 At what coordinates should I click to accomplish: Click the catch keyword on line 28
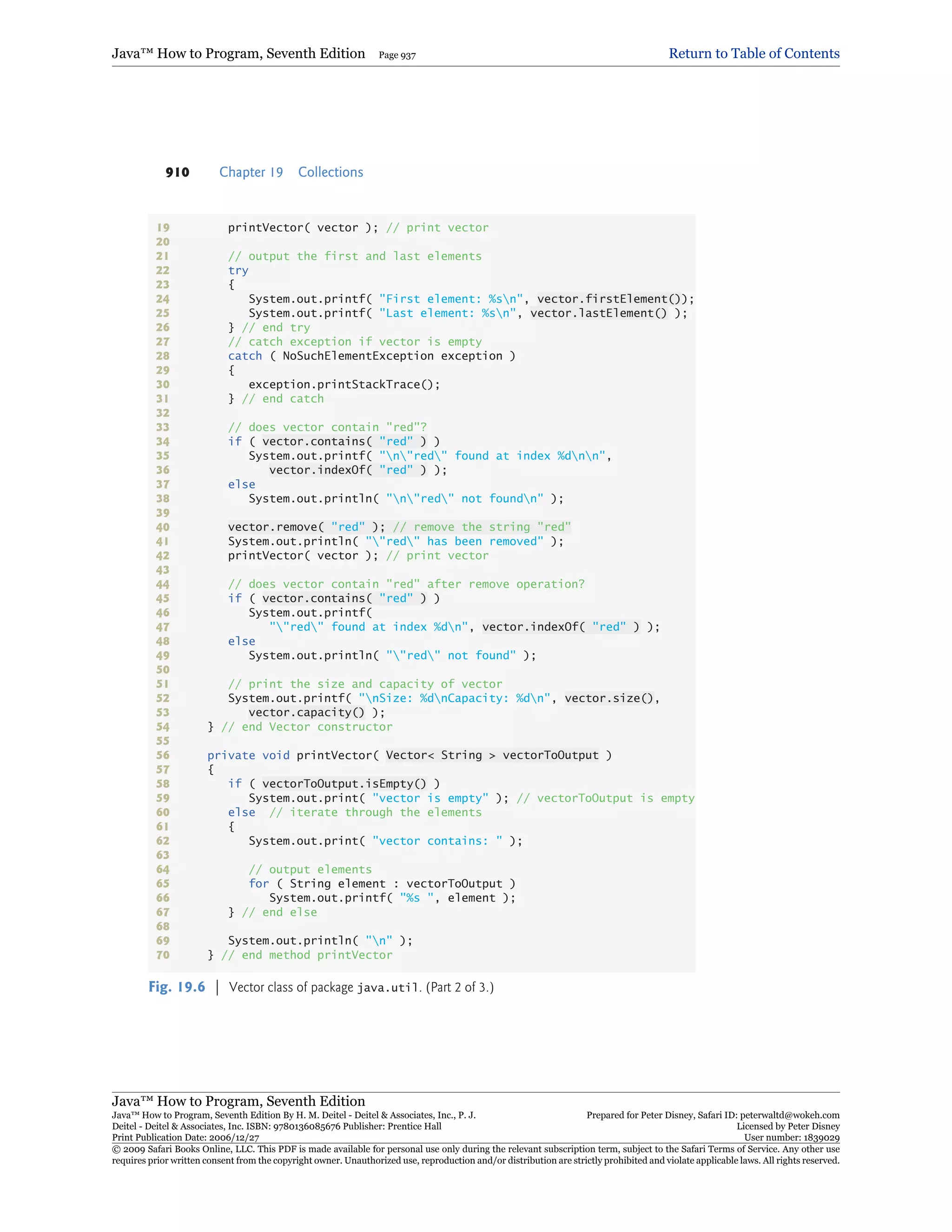coord(245,356)
